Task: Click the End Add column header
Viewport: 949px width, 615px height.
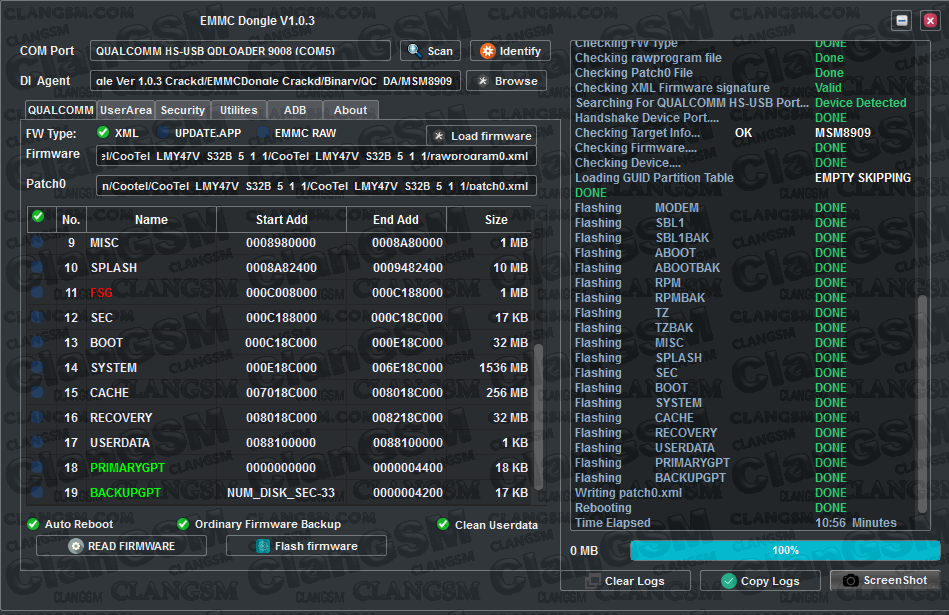Action: 396,220
